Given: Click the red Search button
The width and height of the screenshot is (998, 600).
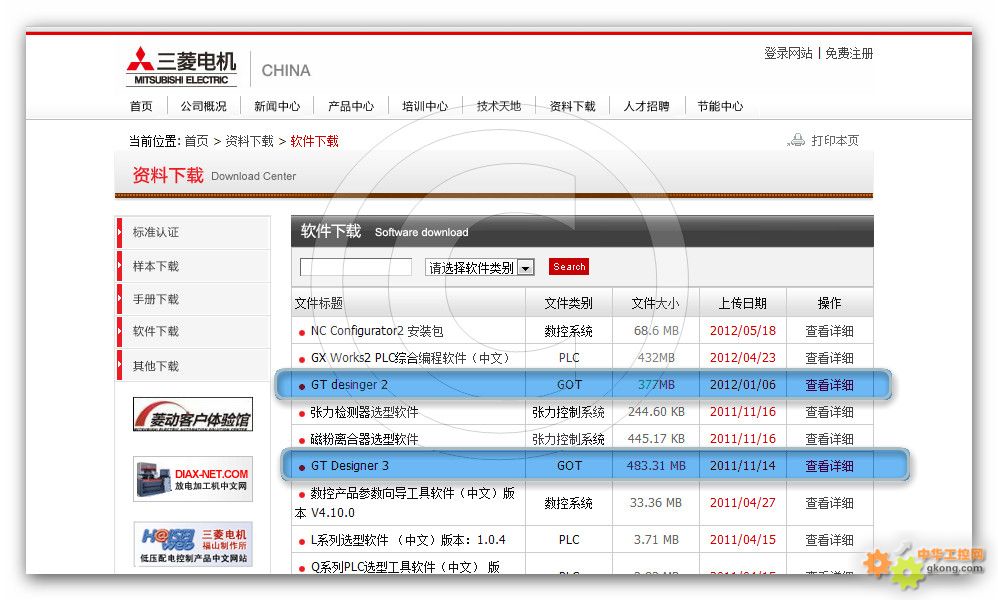Looking at the screenshot, I should [569, 267].
